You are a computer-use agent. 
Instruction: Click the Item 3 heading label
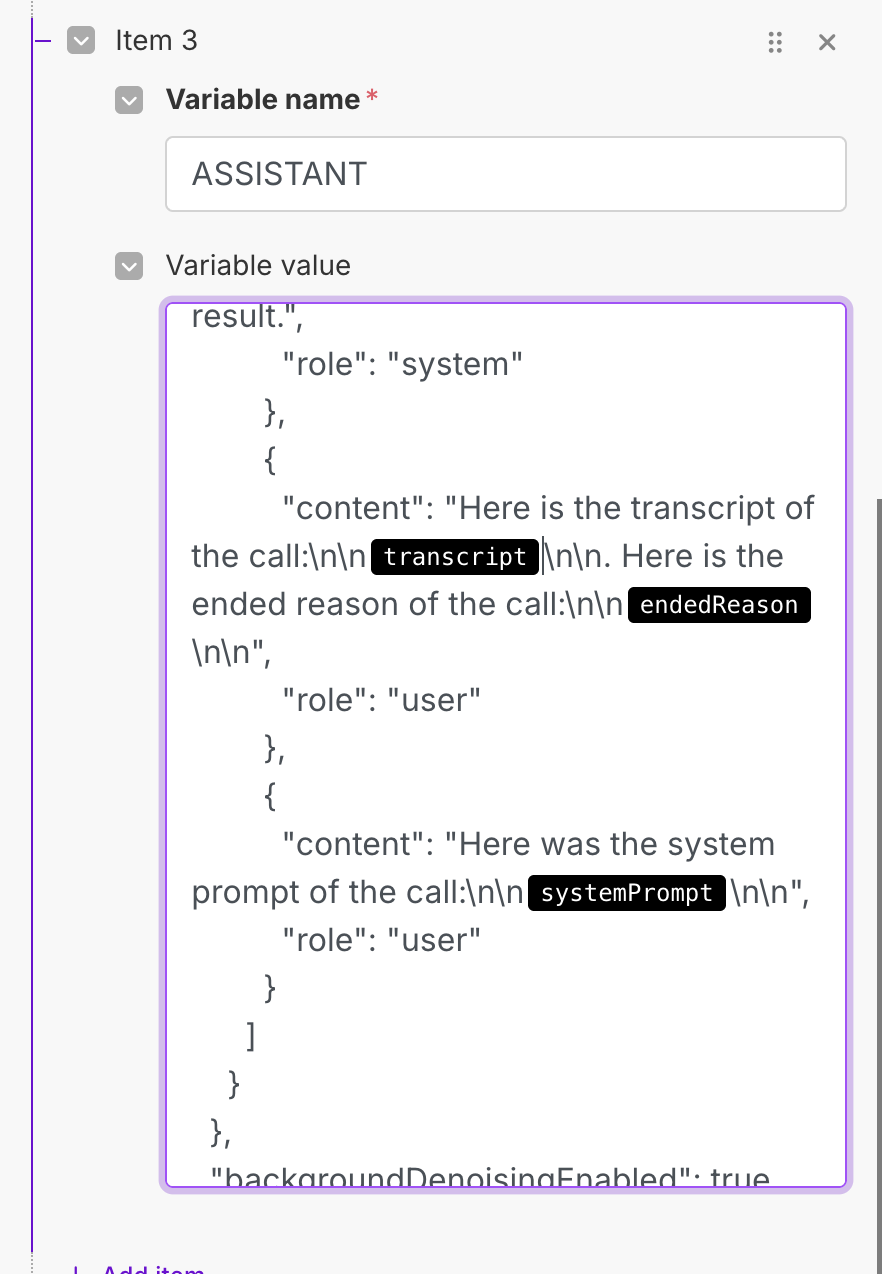pos(157,41)
